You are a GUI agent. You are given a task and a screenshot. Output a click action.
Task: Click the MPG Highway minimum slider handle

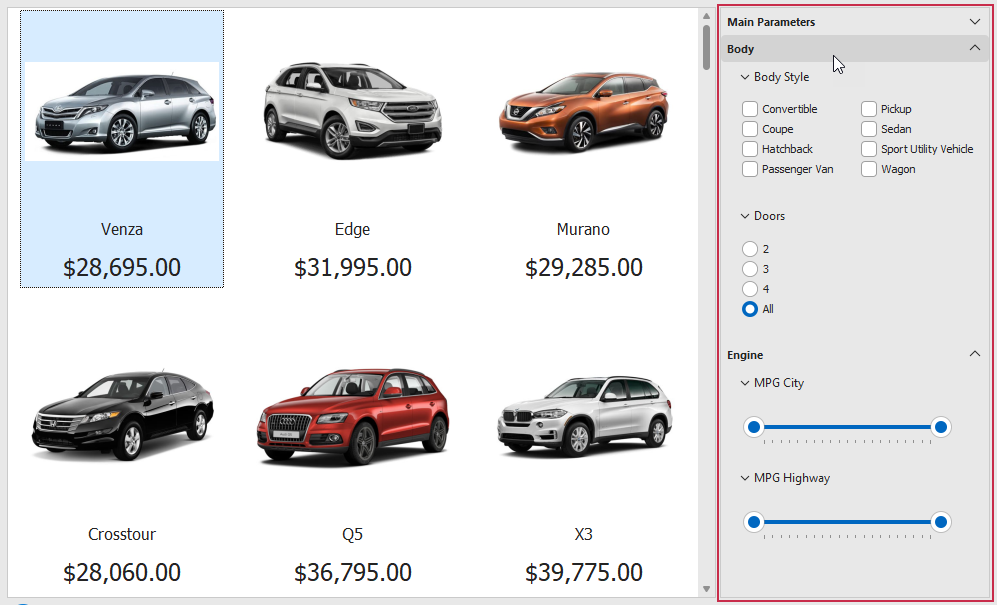click(753, 522)
